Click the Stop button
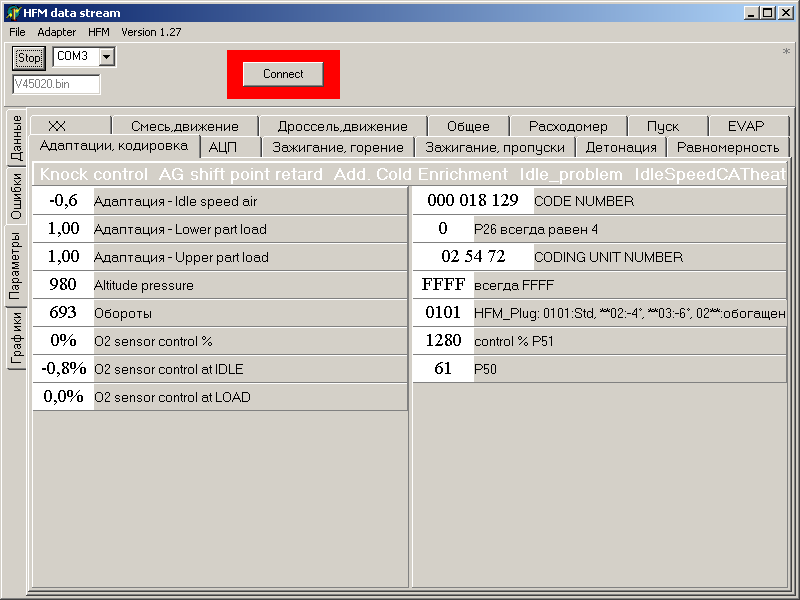Image resolution: width=800 pixels, height=600 pixels. [x=29, y=58]
